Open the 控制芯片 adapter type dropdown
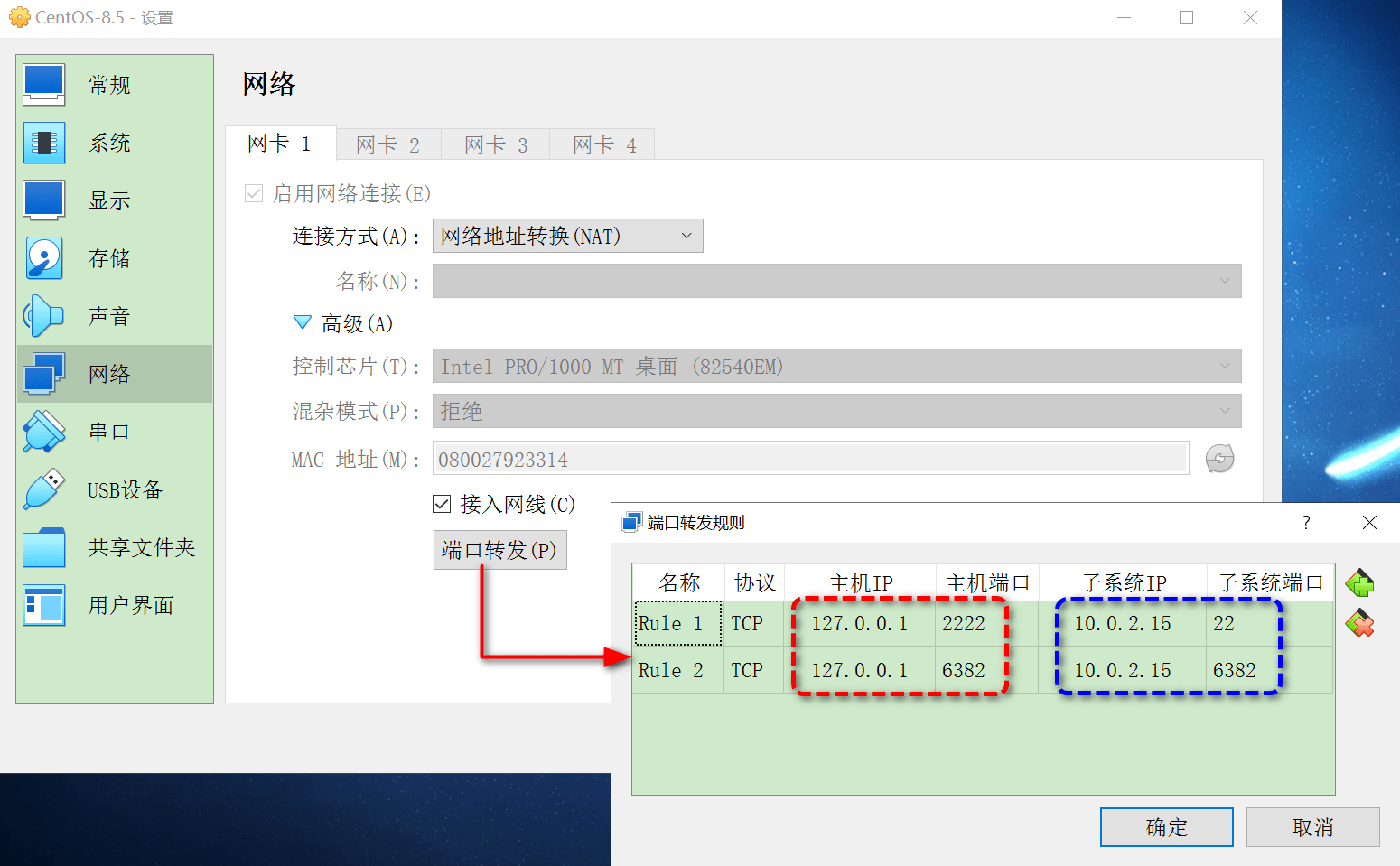 (836, 366)
